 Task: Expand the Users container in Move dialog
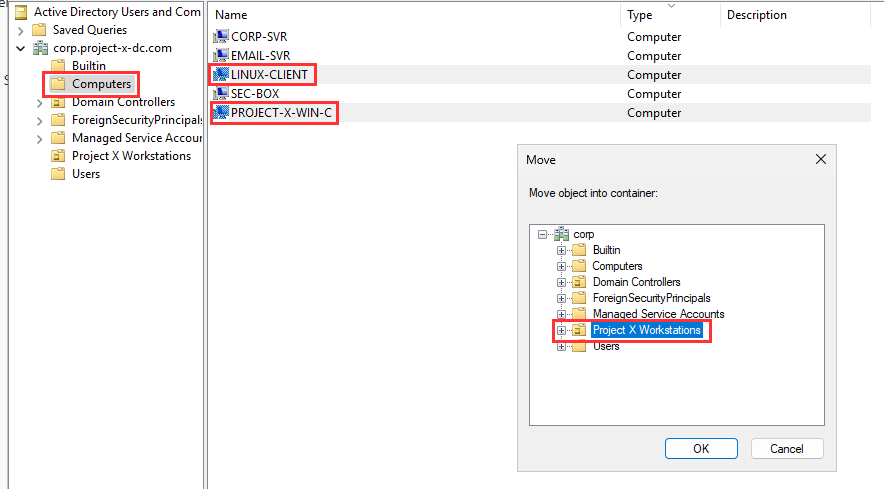tap(562, 346)
